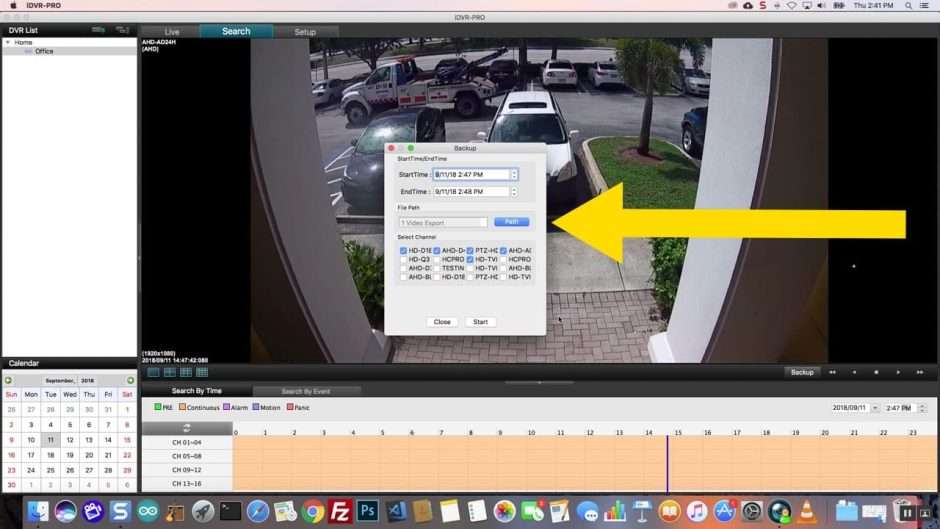Go to next month in Calendar

[x=130, y=380]
